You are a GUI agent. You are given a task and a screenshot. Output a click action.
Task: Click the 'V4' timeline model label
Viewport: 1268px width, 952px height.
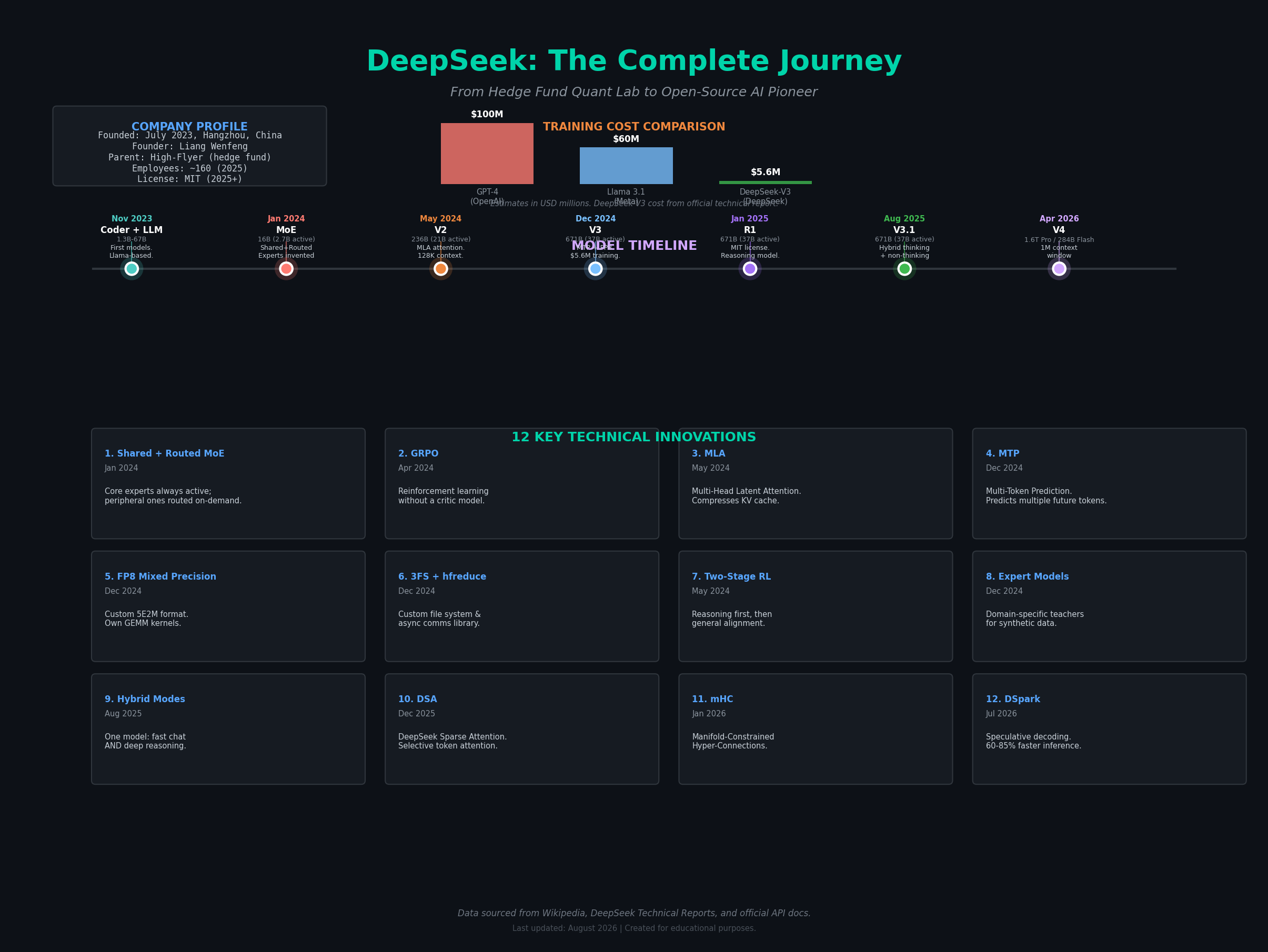(1059, 230)
